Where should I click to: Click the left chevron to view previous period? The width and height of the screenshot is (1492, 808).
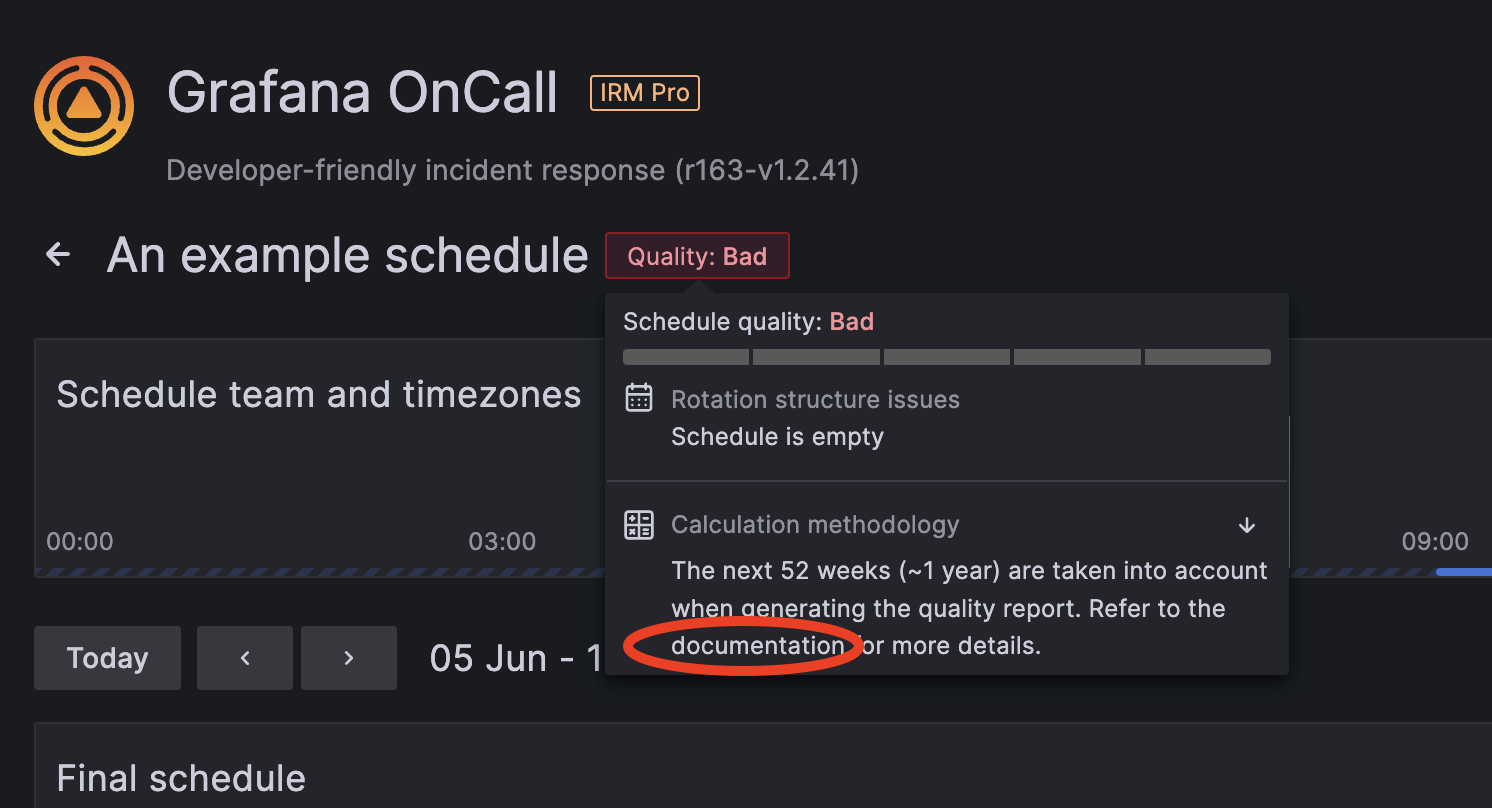pos(244,657)
